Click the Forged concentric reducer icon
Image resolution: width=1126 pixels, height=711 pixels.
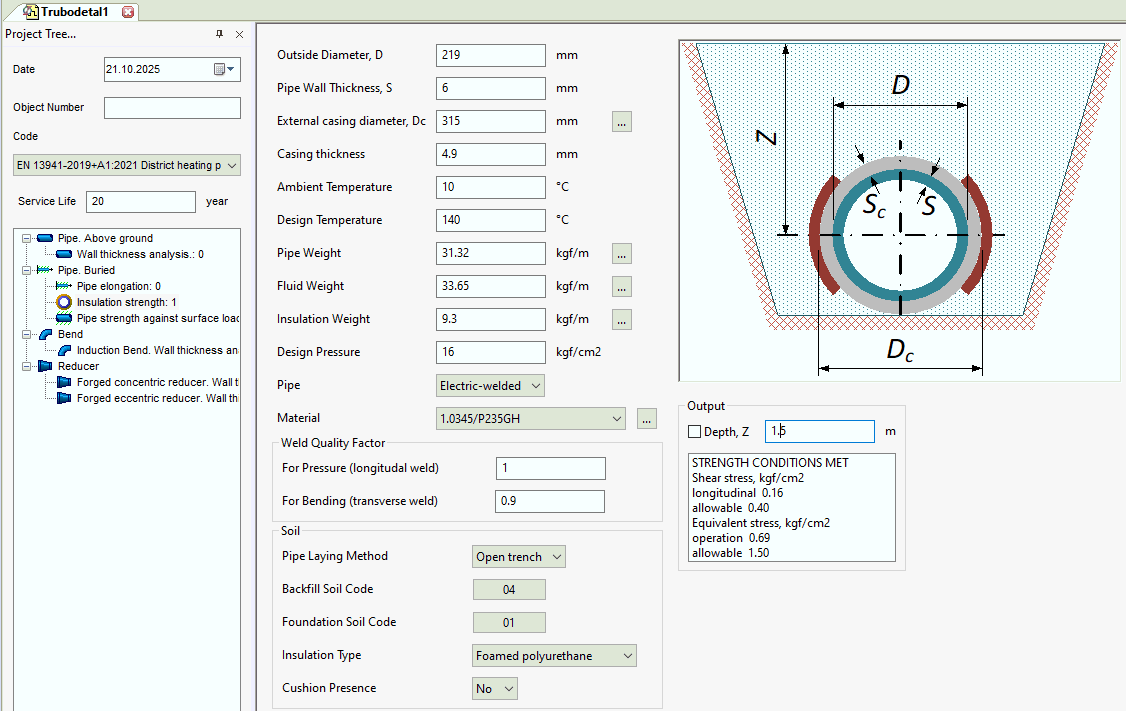tap(64, 382)
